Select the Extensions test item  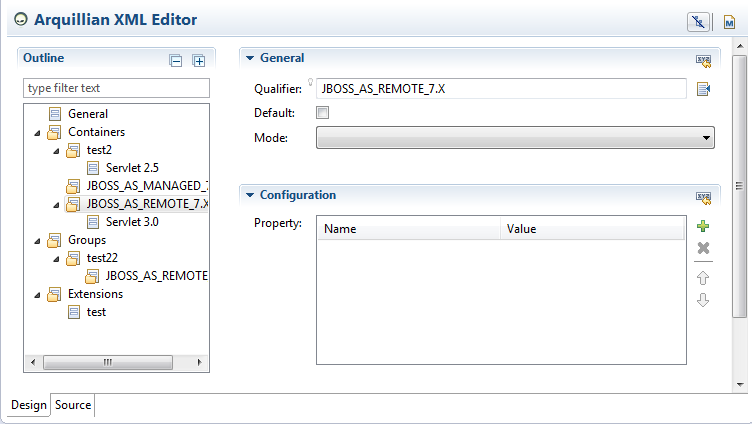point(95,312)
